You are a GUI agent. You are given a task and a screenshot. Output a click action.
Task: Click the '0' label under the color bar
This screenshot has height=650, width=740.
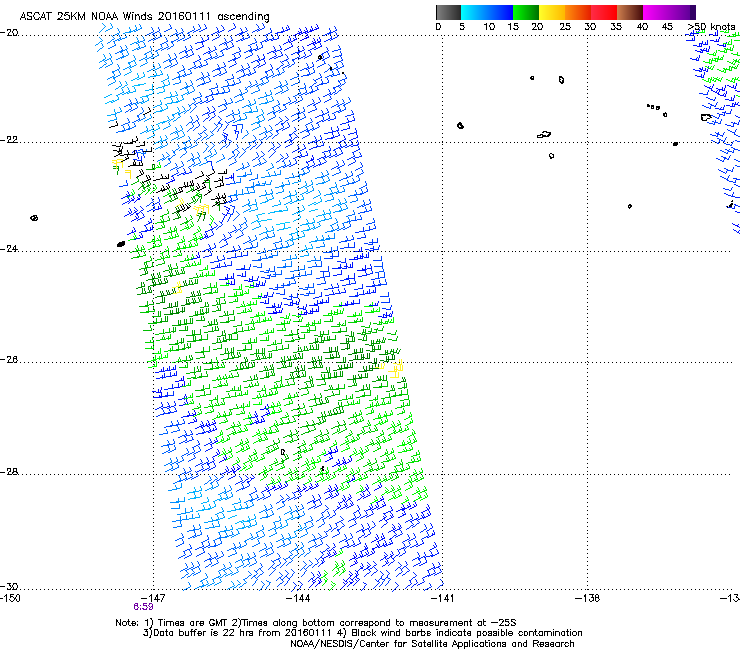[x=438, y=27]
